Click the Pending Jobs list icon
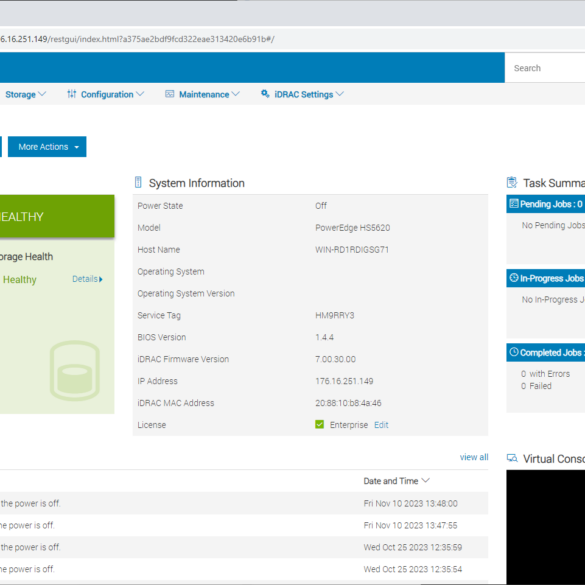585x585 pixels. [x=514, y=204]
